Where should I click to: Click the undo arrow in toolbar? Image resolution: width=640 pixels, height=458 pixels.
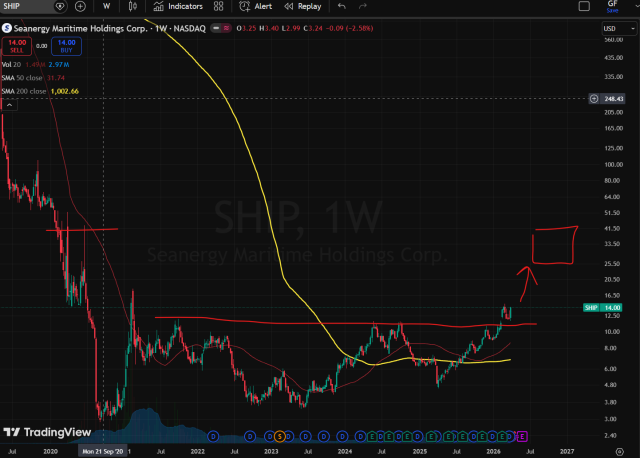point(341,6)
